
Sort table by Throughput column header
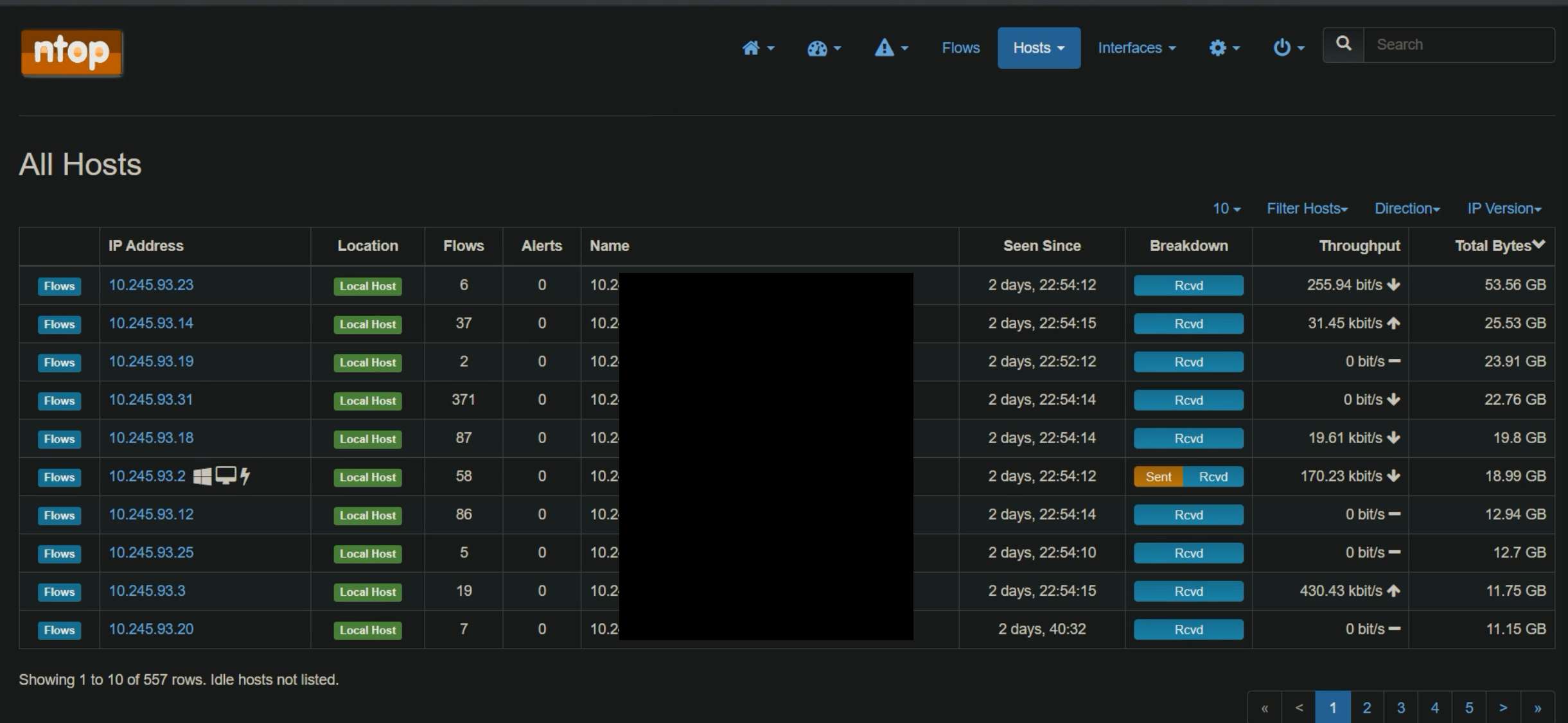click(1359, 246)
